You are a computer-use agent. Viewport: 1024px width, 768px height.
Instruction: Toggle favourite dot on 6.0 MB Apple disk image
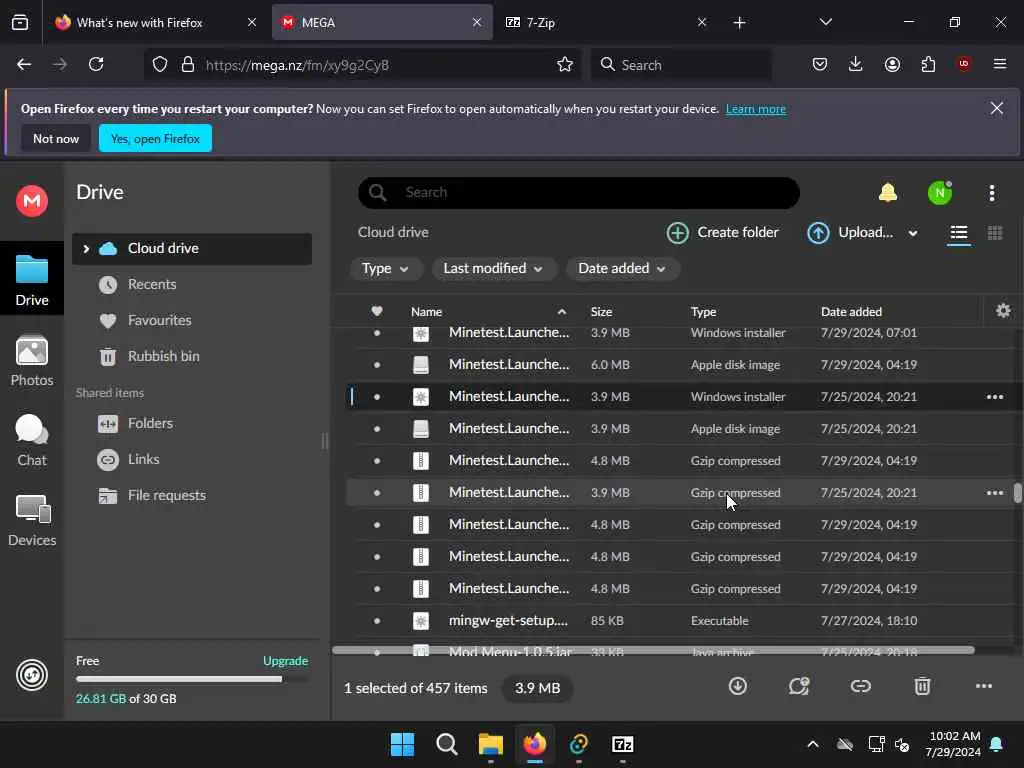coord(377,365)
